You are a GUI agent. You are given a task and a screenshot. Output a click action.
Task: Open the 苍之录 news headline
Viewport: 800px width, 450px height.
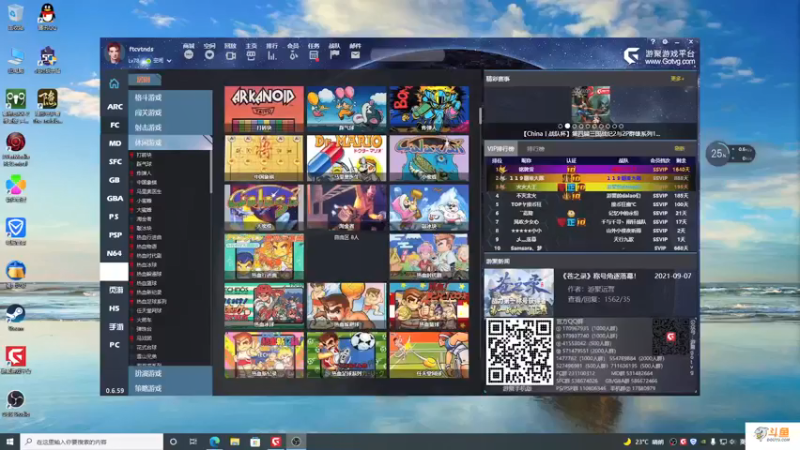599,276
